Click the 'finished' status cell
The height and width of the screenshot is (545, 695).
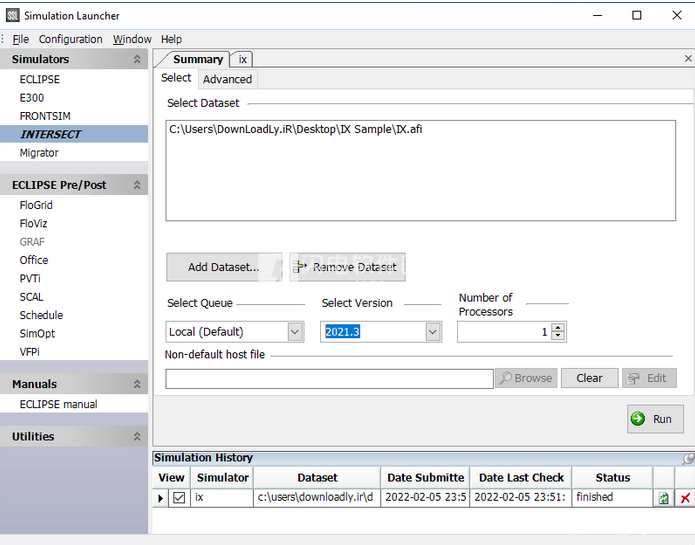click(x=613, y=498)
